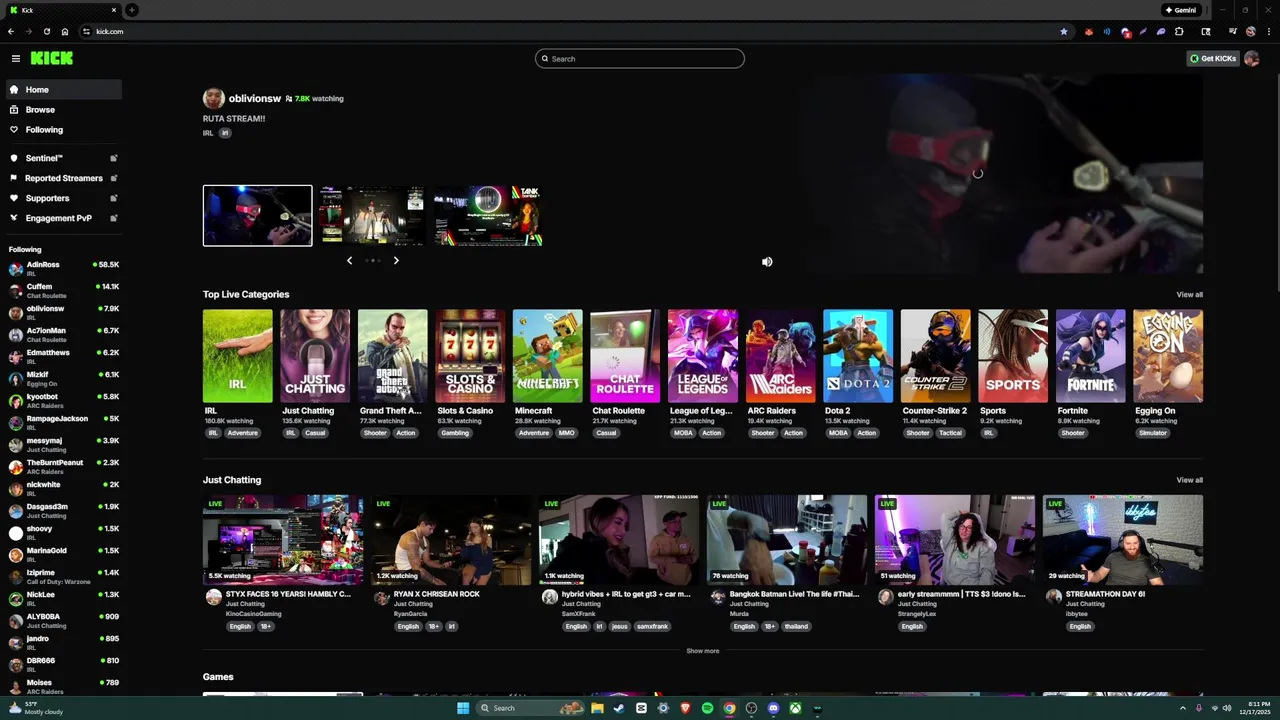Open TheBurntPeanut in the Following list
Viewport: 1280px width, 720px height.
pos(63,466)
